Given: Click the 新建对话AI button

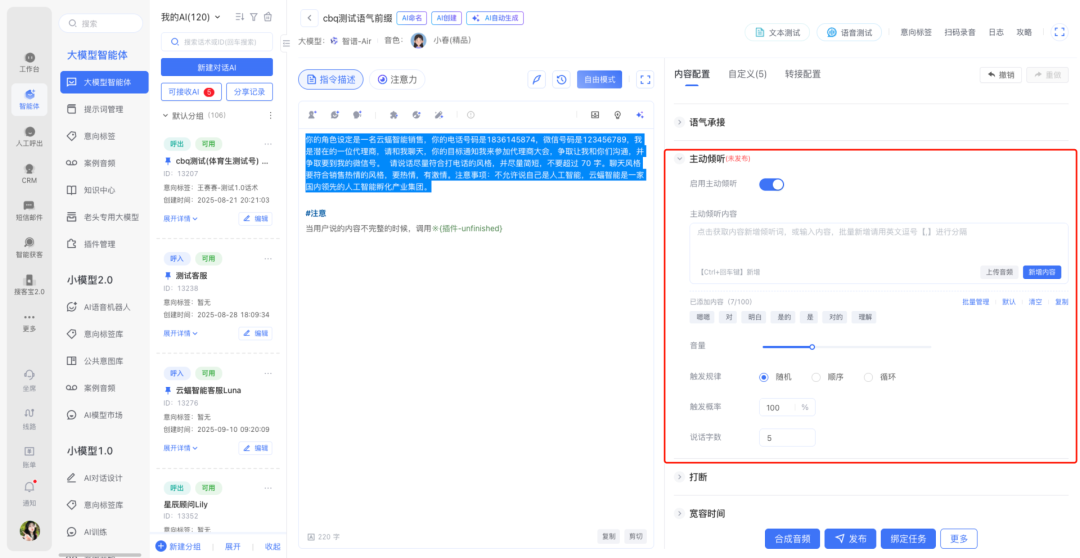Looking at the screenshot, I should pyautogui.click(x=216, y=67).
